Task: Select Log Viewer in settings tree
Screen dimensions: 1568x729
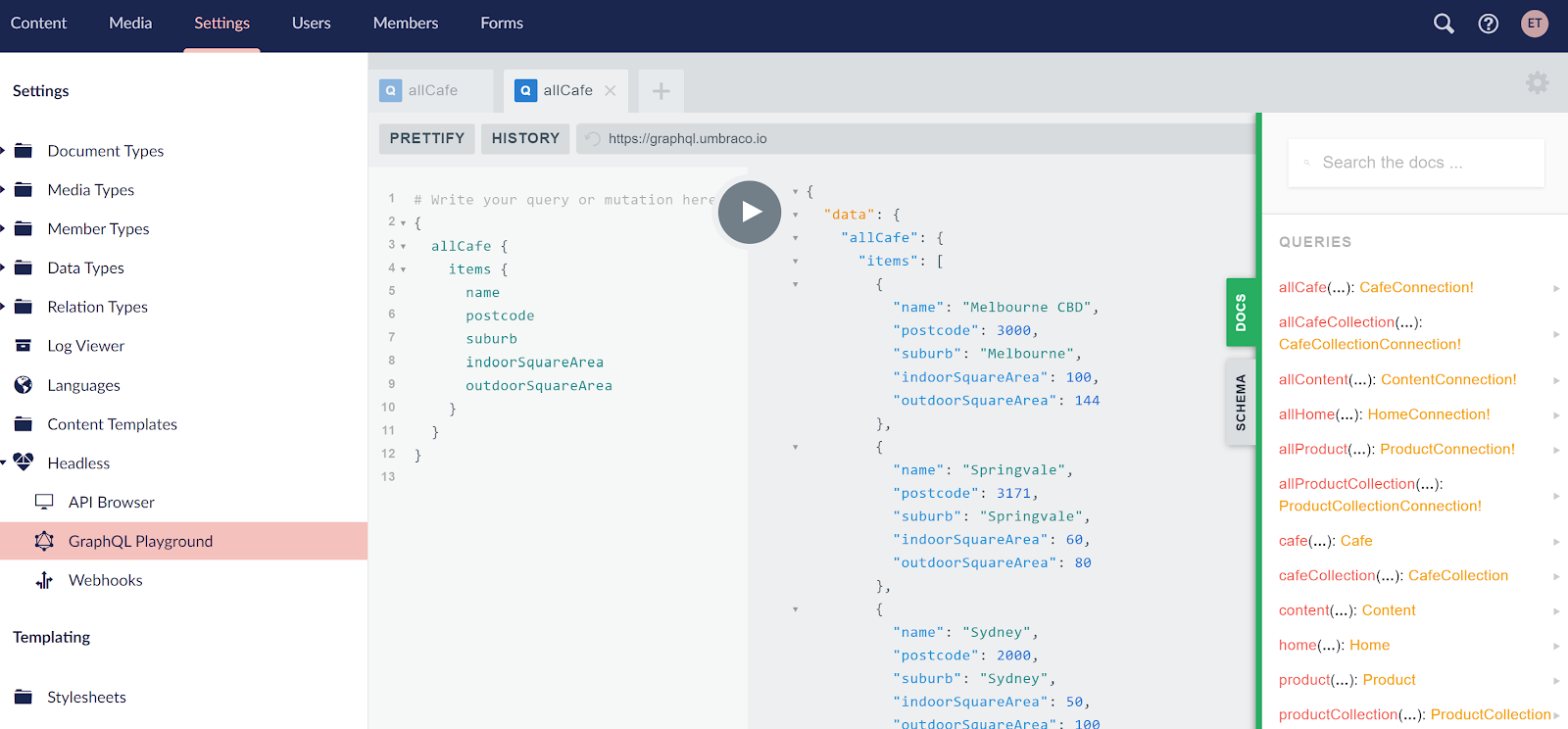Action: tap(86, 346)
